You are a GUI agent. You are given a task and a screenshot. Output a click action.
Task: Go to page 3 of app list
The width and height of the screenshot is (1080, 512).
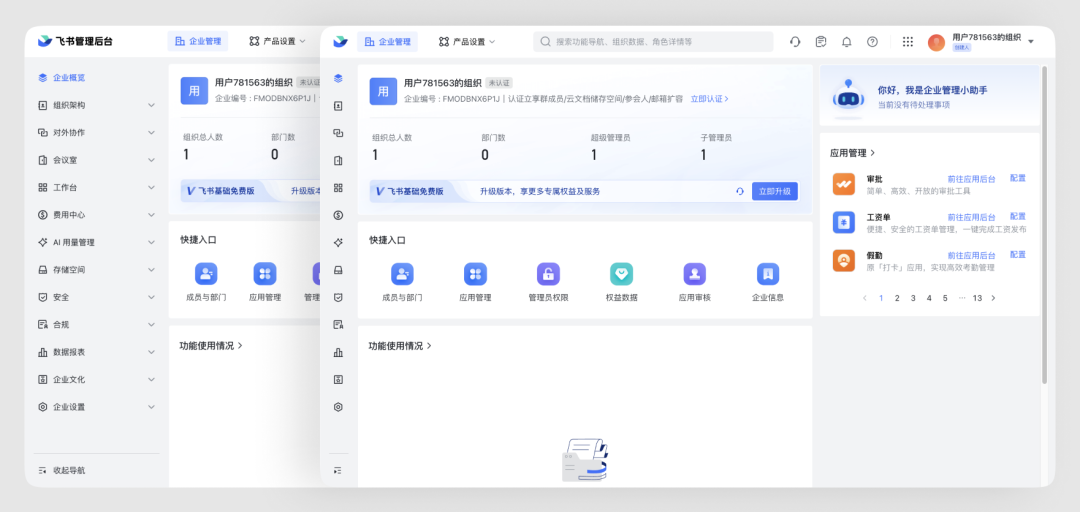click(x=913, y=298)
